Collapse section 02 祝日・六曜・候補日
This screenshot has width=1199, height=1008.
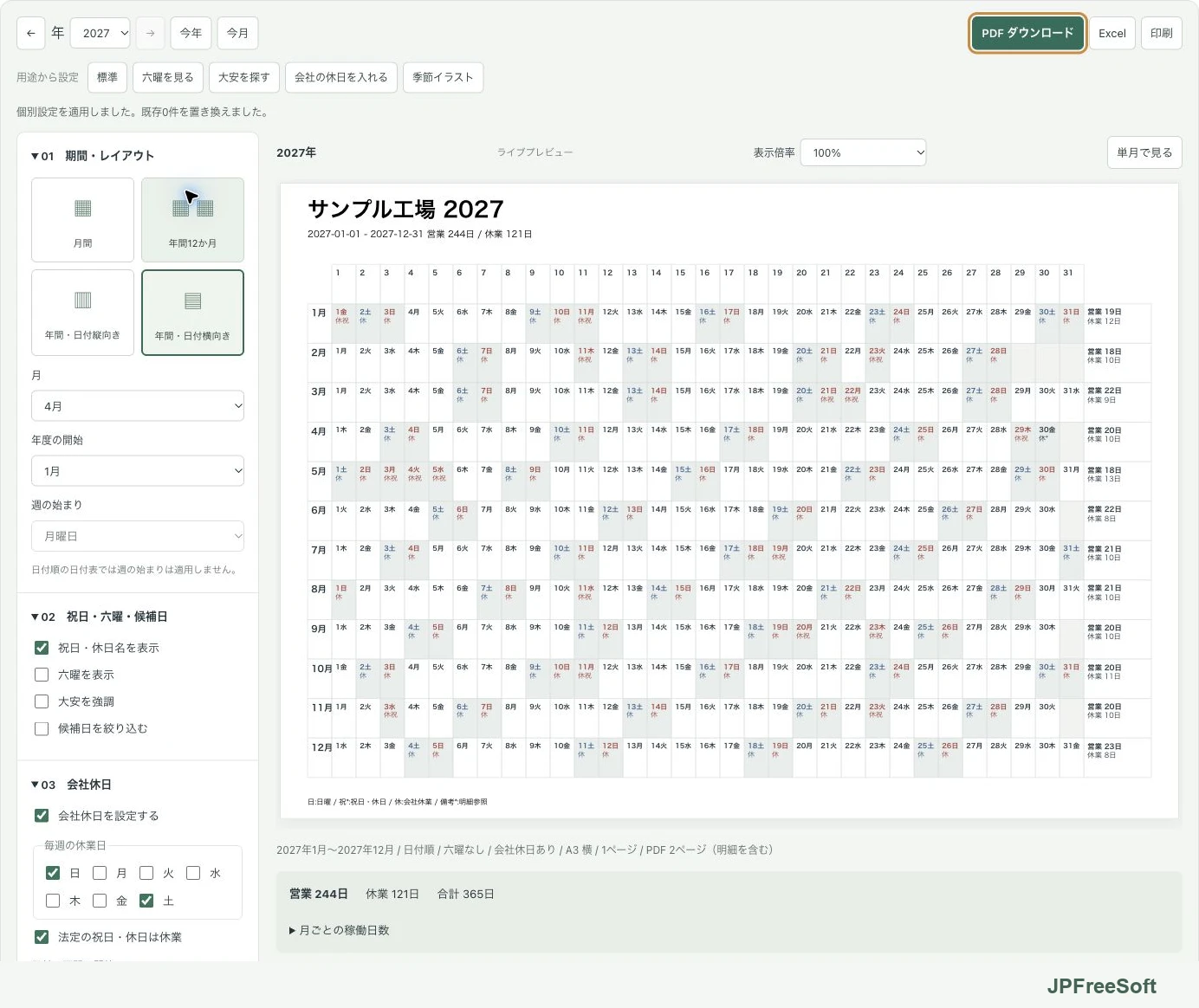point(100,617)
